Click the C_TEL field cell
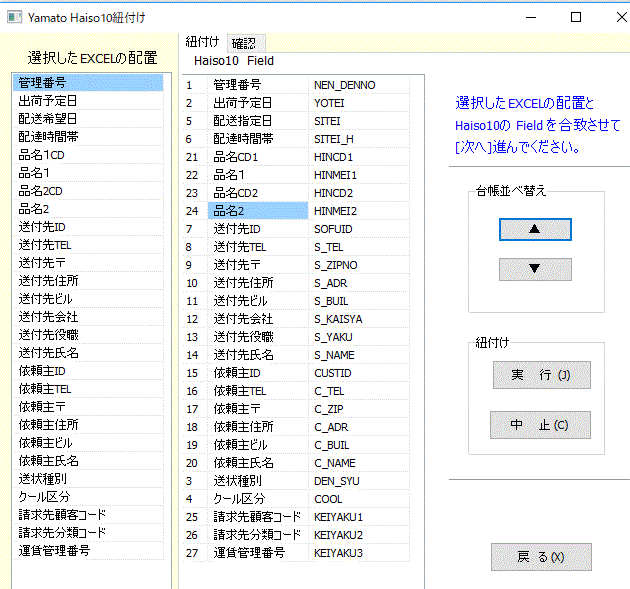The image size is (630, 589). (x=359, y=391)
